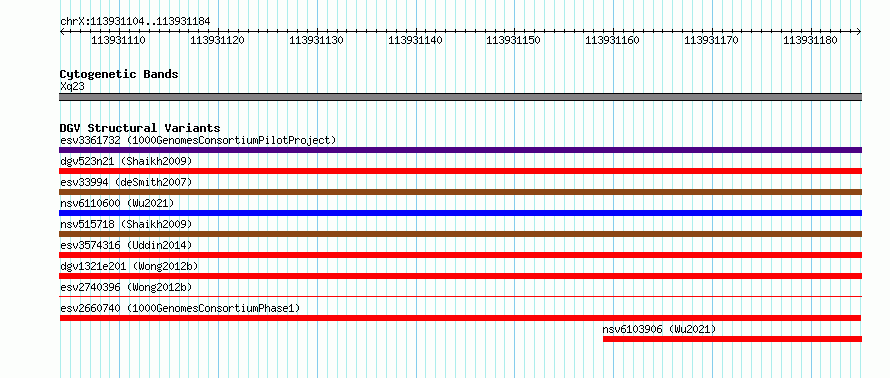
Task: Open nsv6110600 (Wu2021) label
Action: click(117, 203)
